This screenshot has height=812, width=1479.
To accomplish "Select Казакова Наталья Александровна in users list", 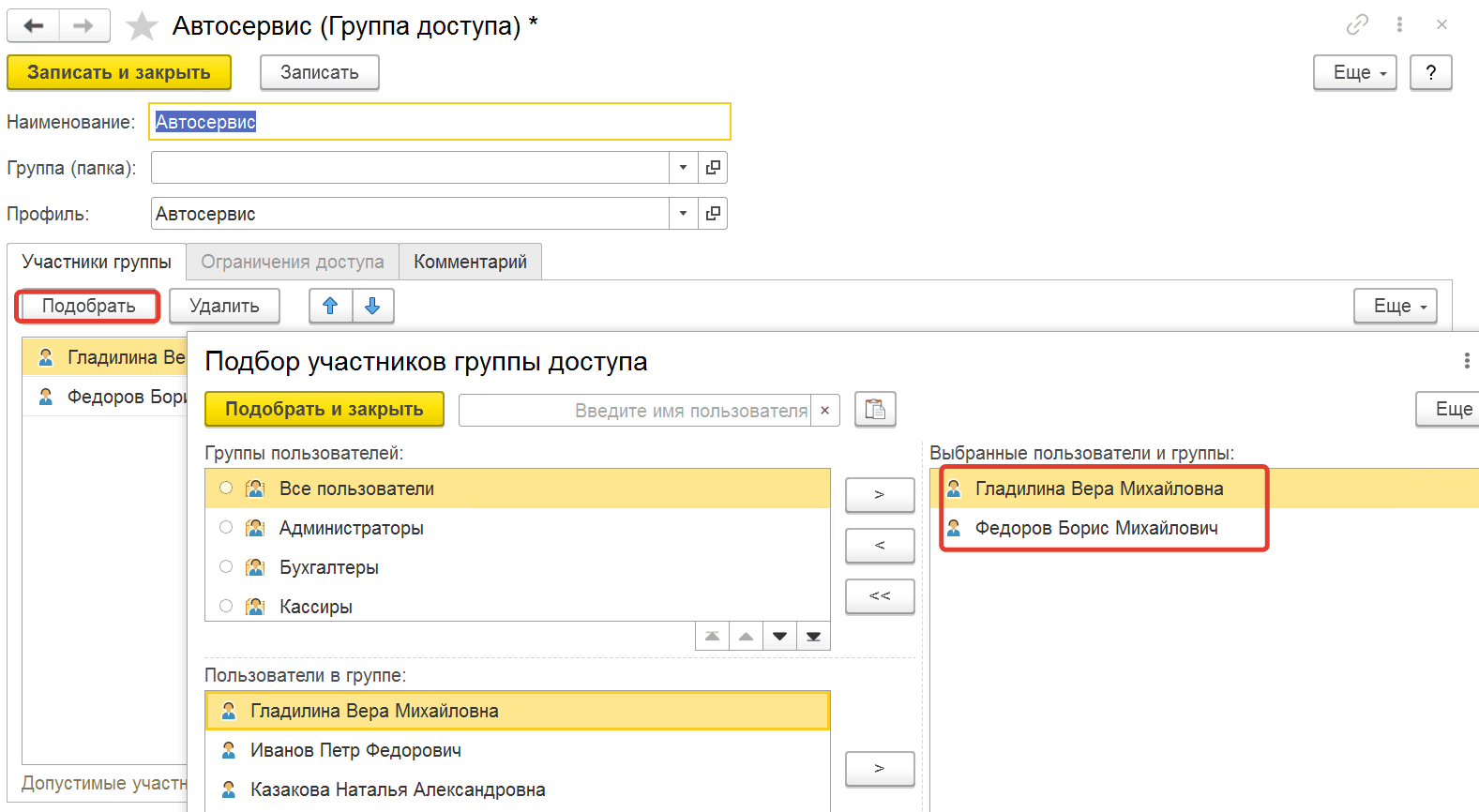I will [518, 789].
